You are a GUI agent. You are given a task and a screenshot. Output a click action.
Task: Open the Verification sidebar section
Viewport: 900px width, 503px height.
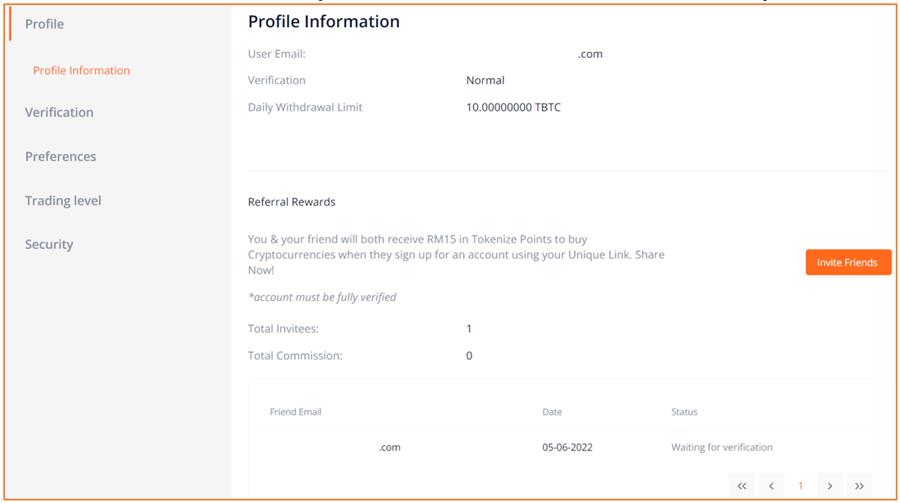(59, 113)
